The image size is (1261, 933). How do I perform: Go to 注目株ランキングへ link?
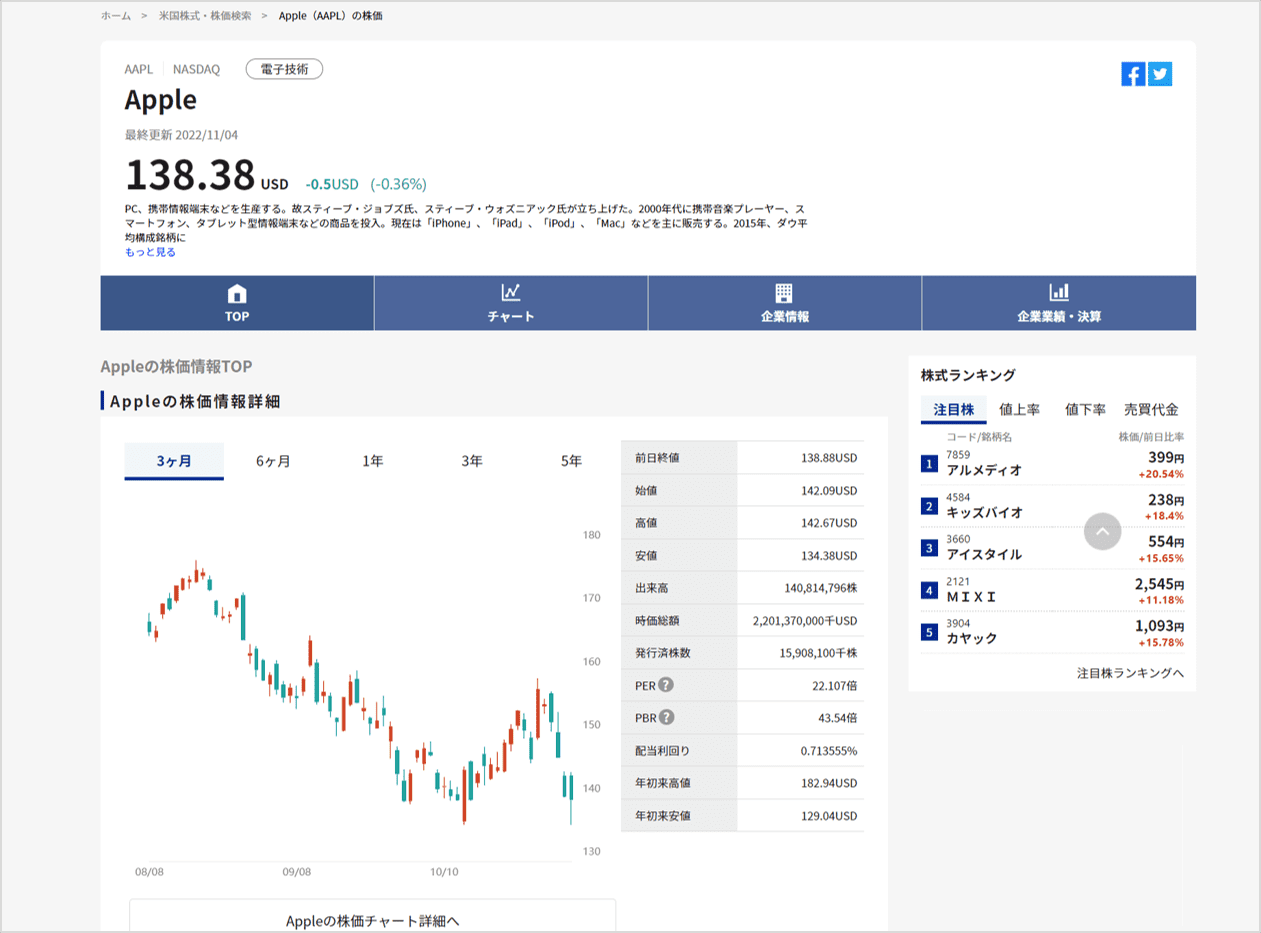point(1130,673)
